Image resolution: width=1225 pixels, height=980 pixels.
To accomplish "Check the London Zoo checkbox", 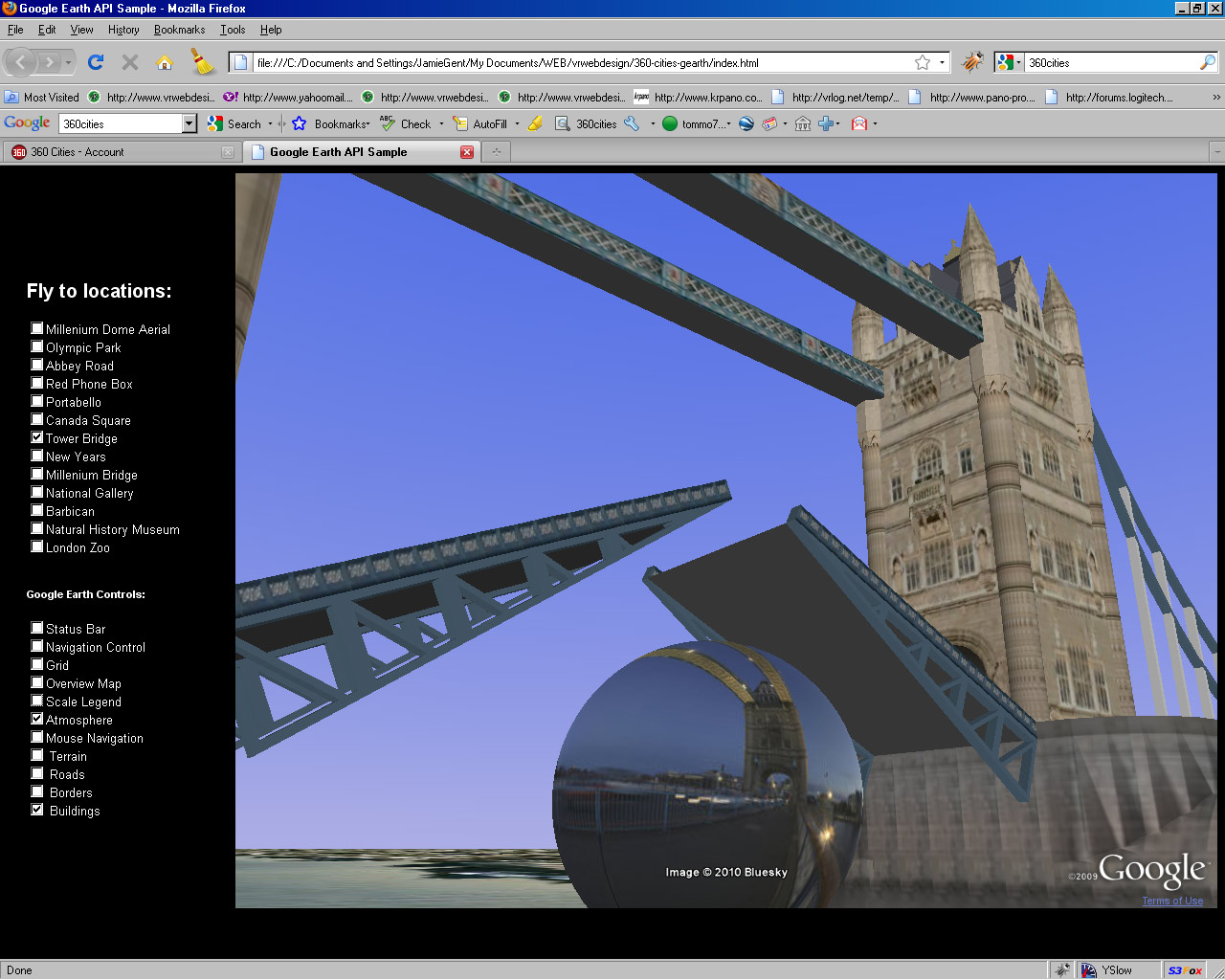I will 37,546.
